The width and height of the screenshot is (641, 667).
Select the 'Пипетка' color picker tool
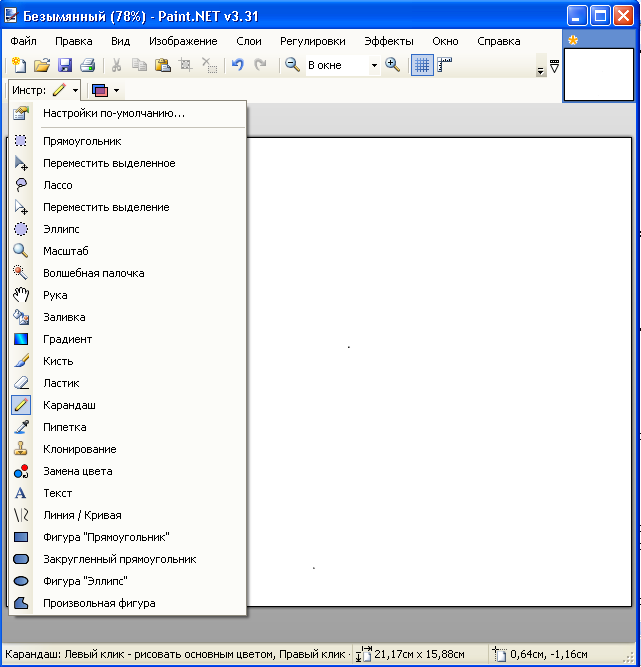click(x=128, y=428)
